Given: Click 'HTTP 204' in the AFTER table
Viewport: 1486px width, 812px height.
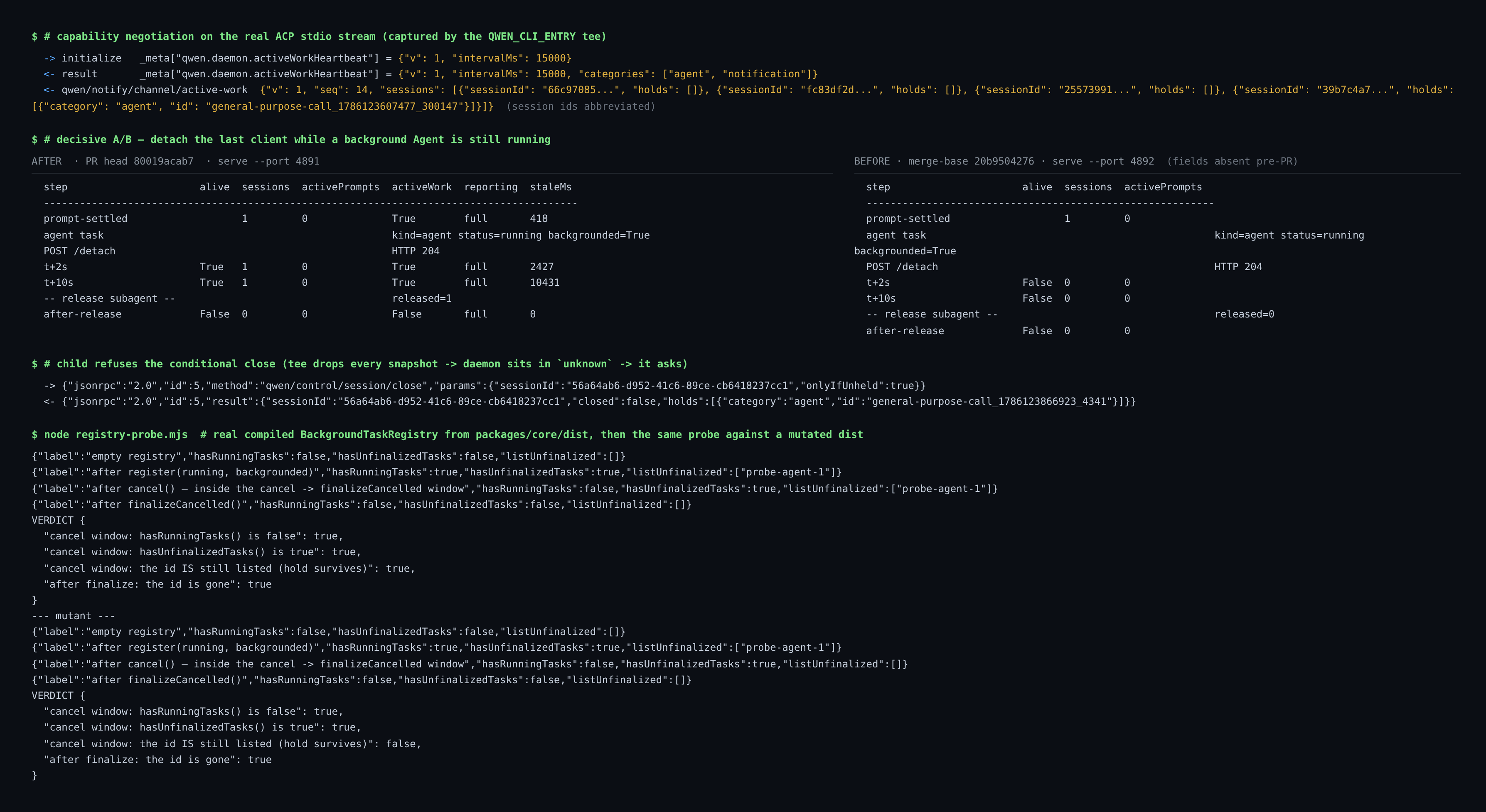Looking at the screenshot, I should [416, 251].
